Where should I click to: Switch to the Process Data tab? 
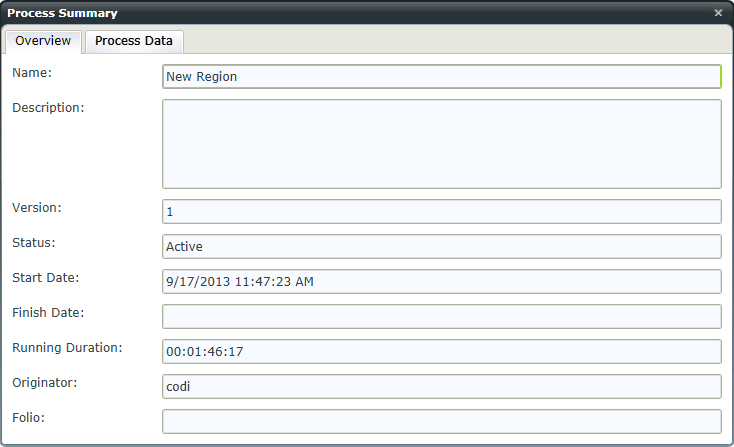pos(134,41)
